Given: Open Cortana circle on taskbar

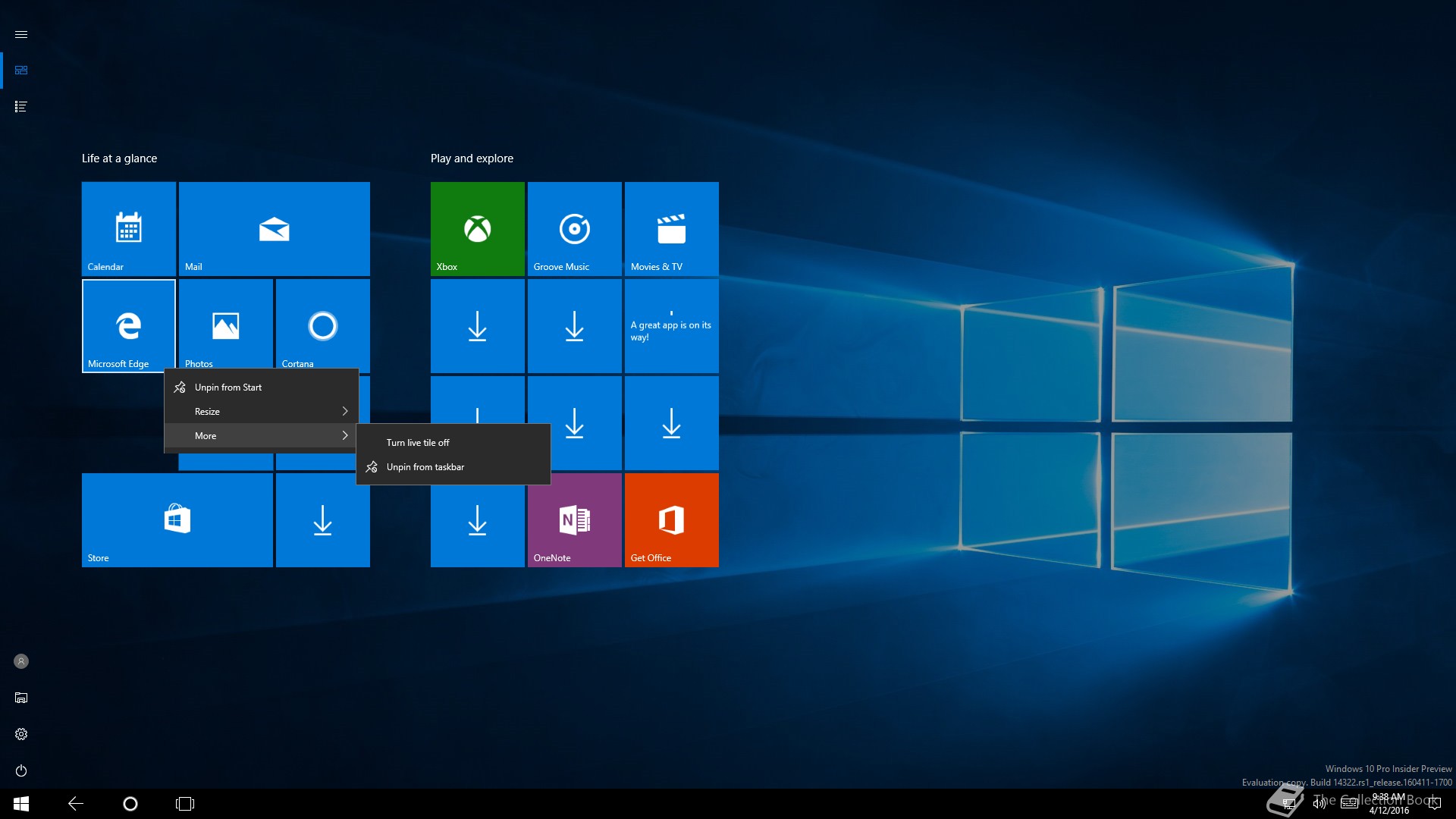Looking at the screenshot, I should click(x=130, y=804).
